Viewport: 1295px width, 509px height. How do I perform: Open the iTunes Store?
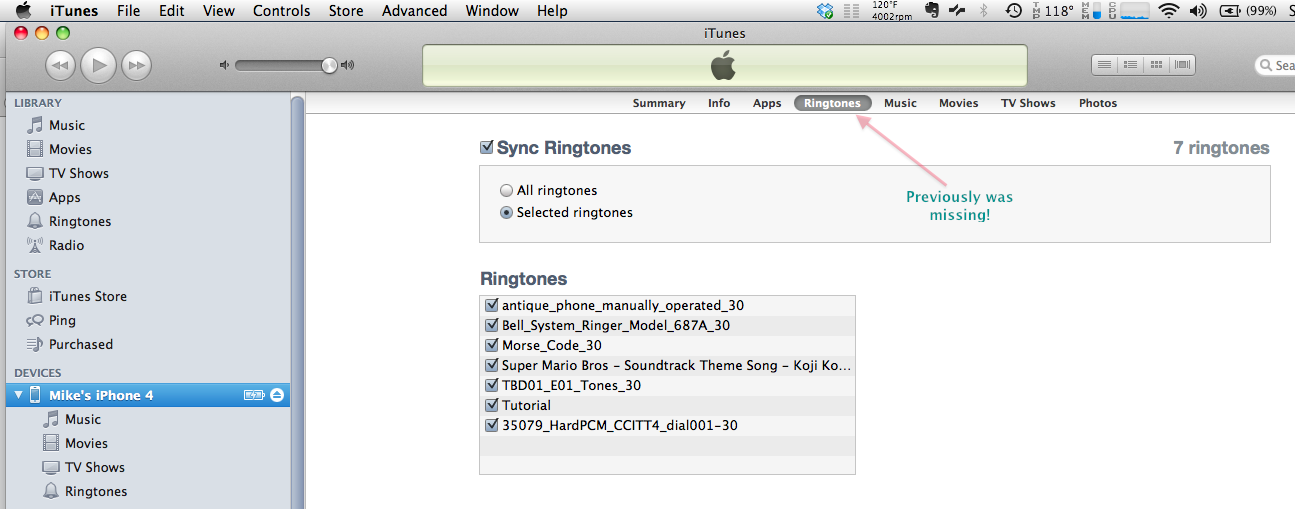pyautogui.click(x=76, y=296)
